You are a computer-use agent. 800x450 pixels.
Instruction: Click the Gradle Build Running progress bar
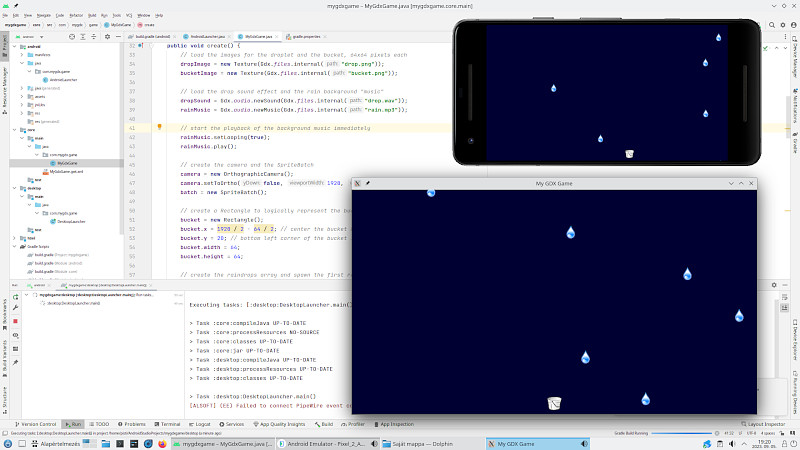click(682, 433)
